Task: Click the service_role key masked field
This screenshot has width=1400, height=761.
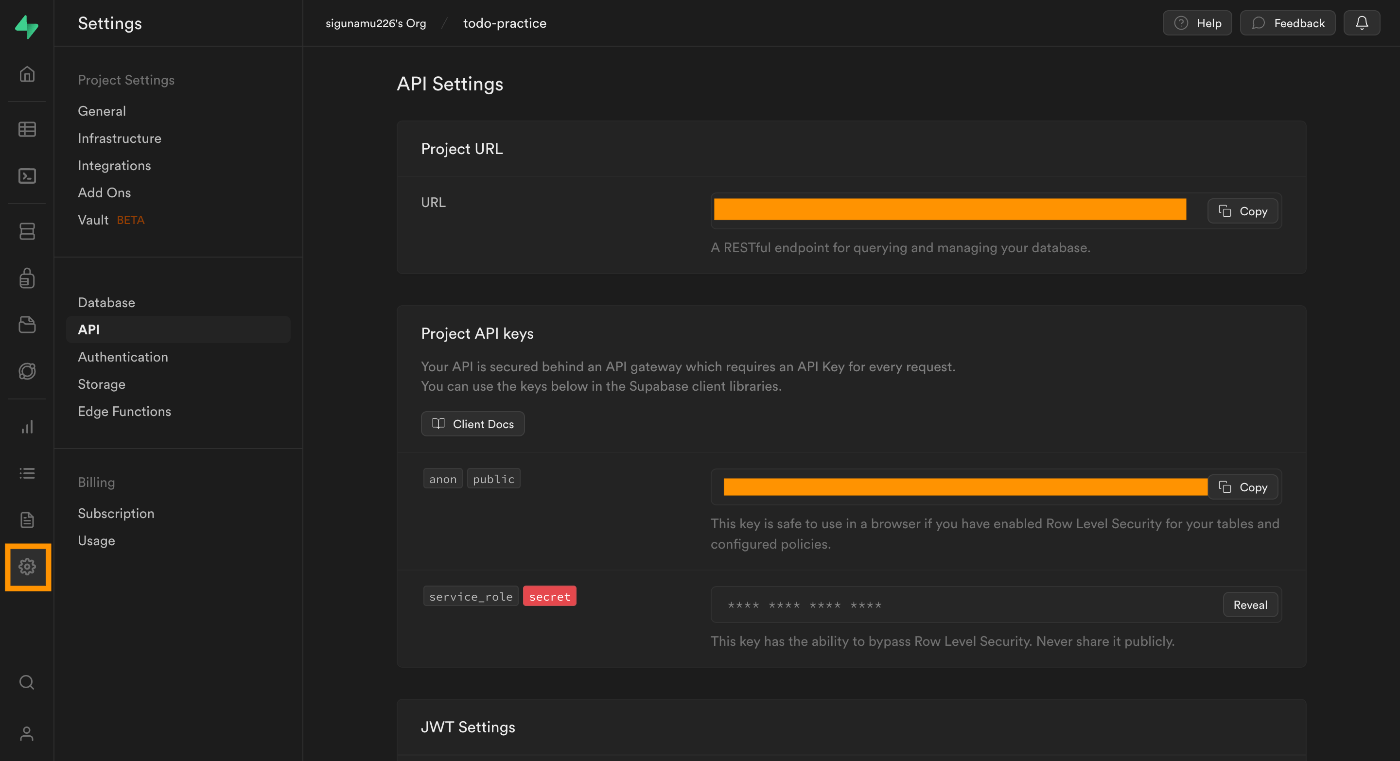Action: coord(960,605)
